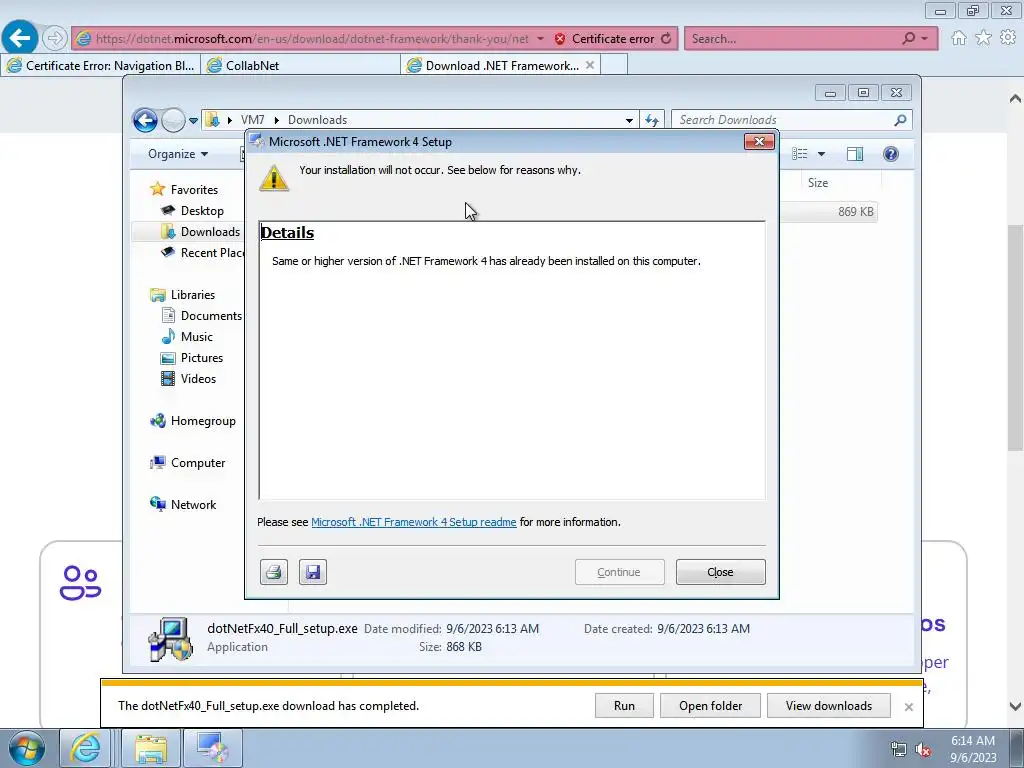Viewport: 1024px width, 768px height.
Task: Open IE tools gear icon
Action: click(1008, 38)
